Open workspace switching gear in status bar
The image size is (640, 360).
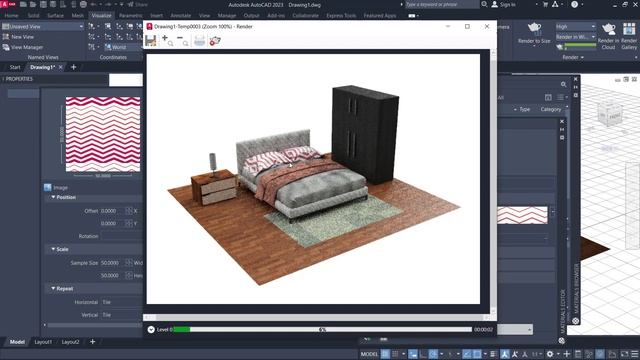(550, 354)
